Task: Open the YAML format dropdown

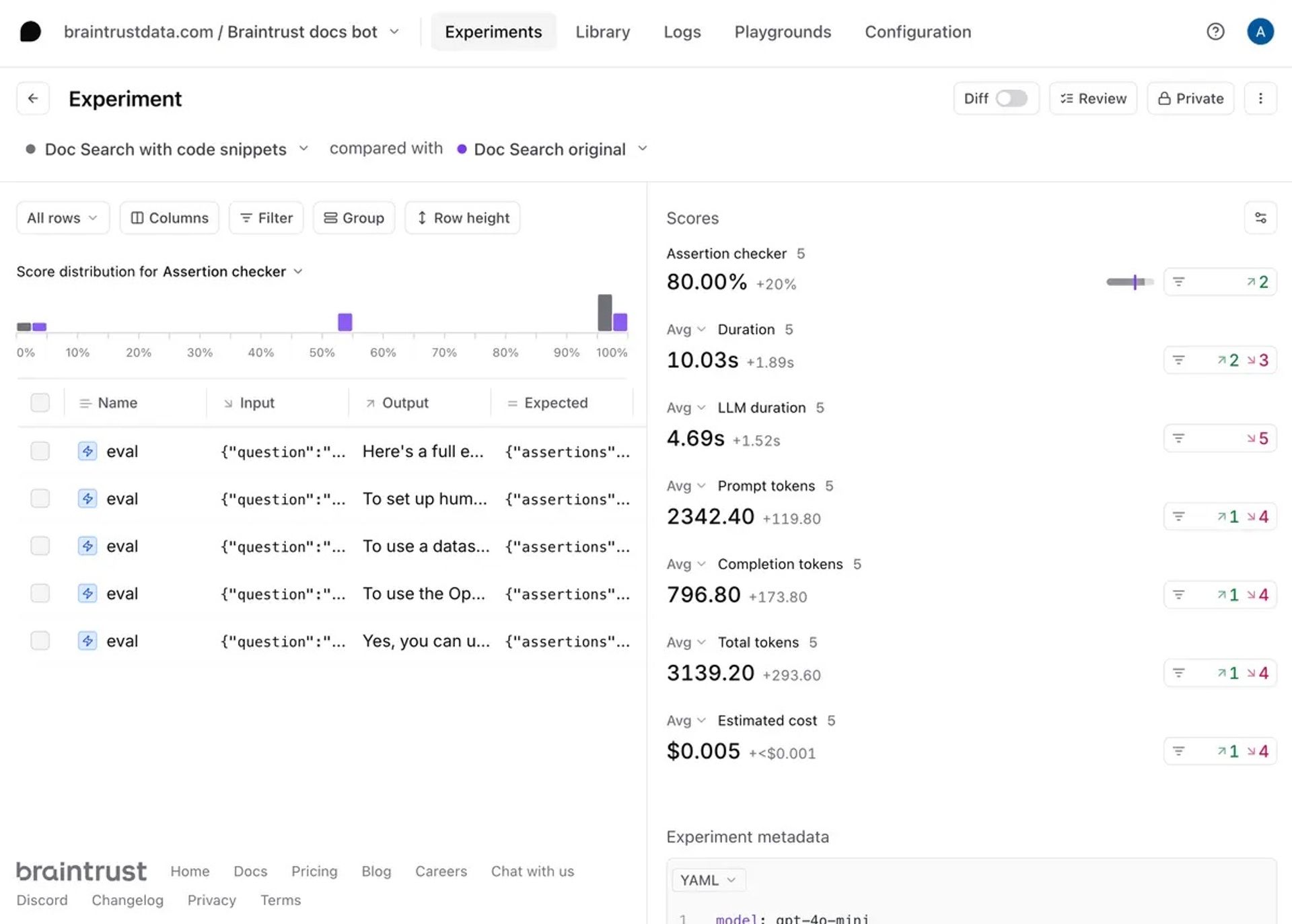Action: click(707, 880)
